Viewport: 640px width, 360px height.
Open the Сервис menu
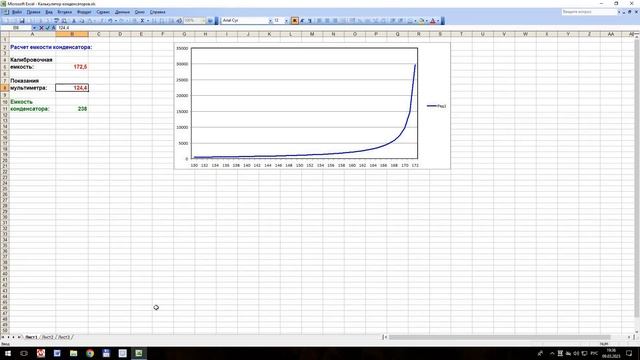[103, 12]
